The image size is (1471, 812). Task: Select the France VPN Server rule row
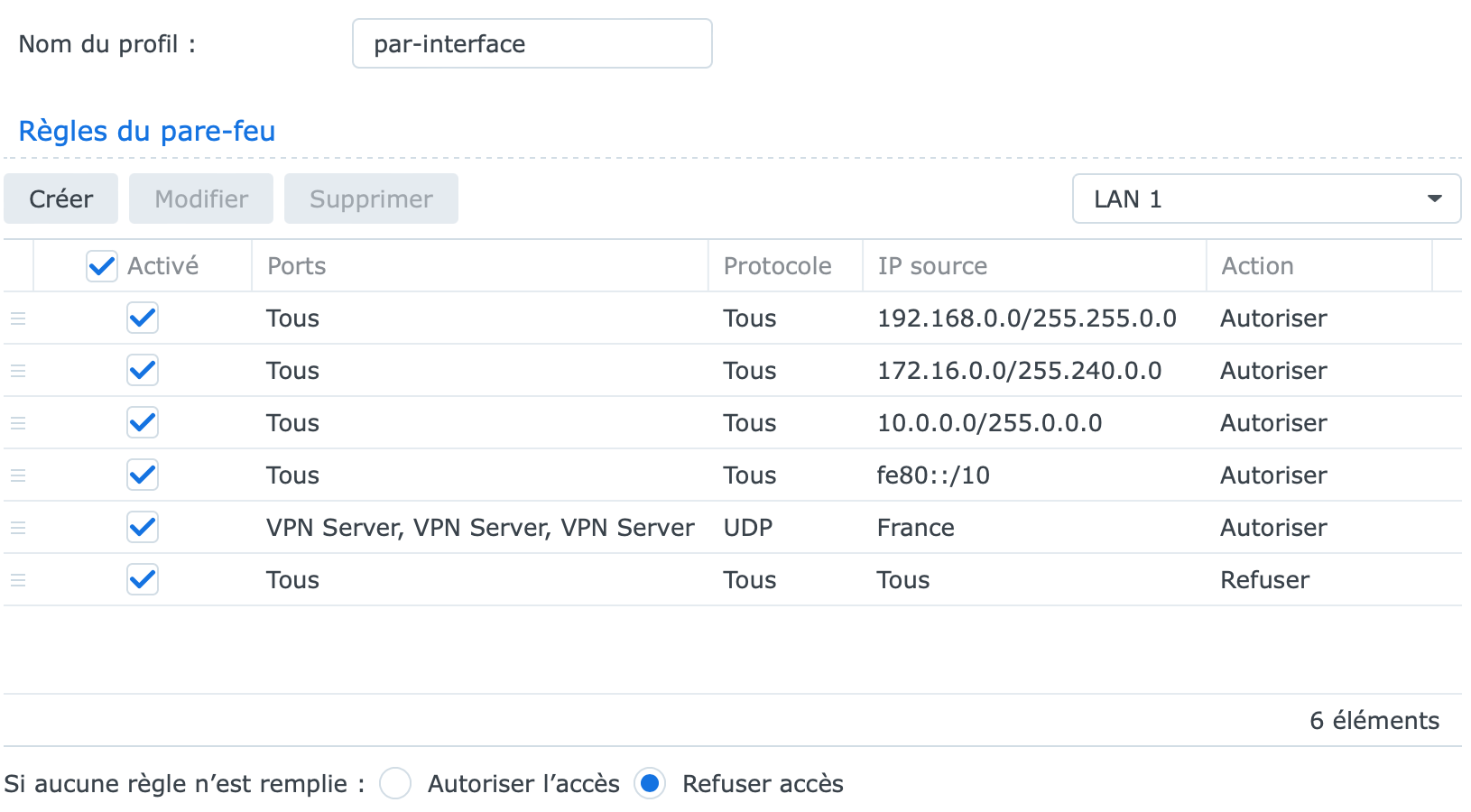[x=915, y=528]
